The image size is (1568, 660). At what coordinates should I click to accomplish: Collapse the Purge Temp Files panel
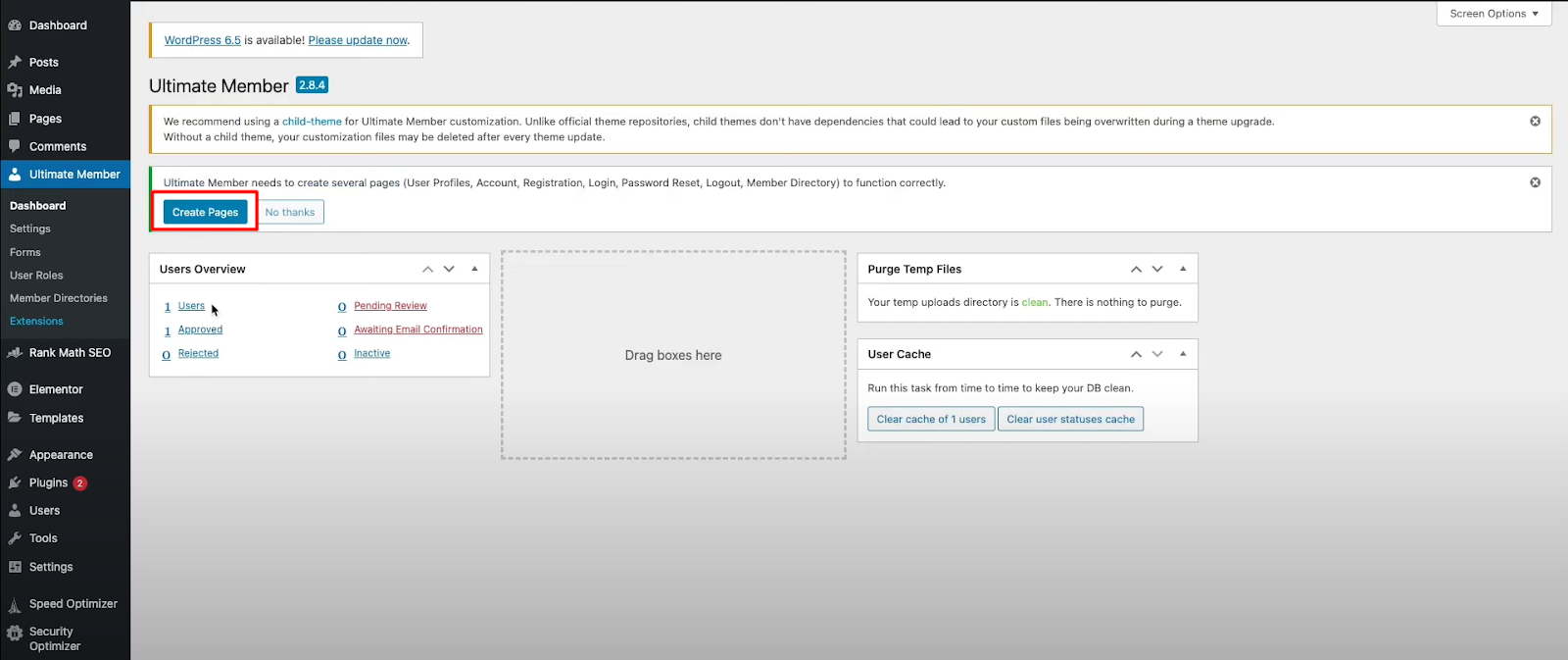1183,269
